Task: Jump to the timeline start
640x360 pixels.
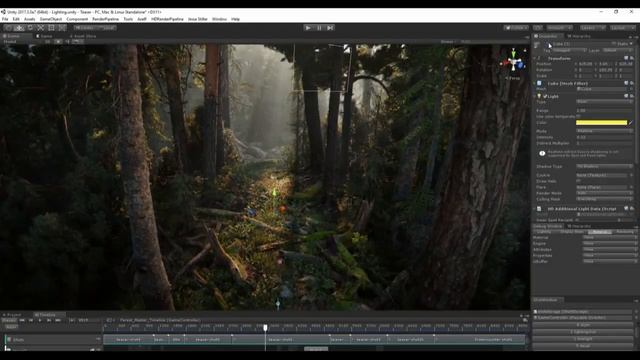Action: pos(22,320)
